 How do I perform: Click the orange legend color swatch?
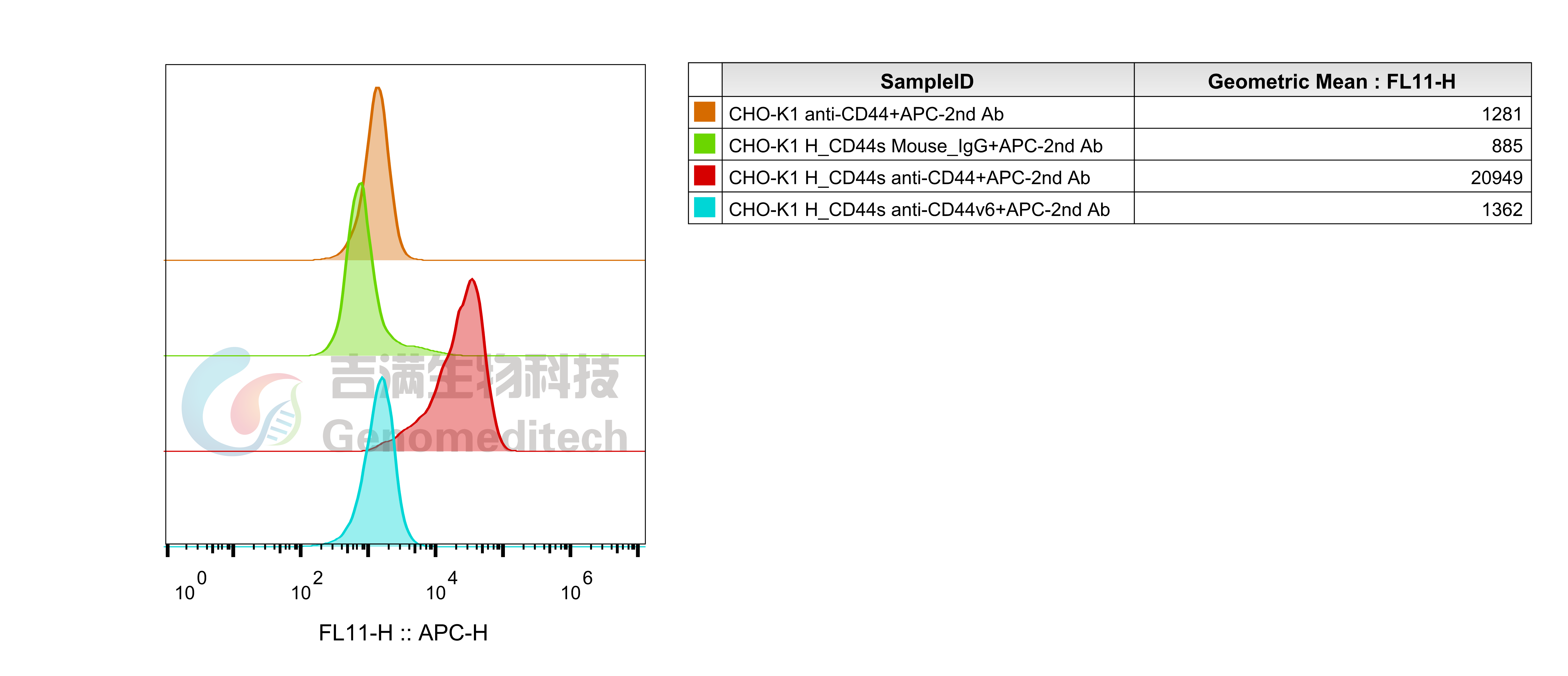[x=704, y=112]
